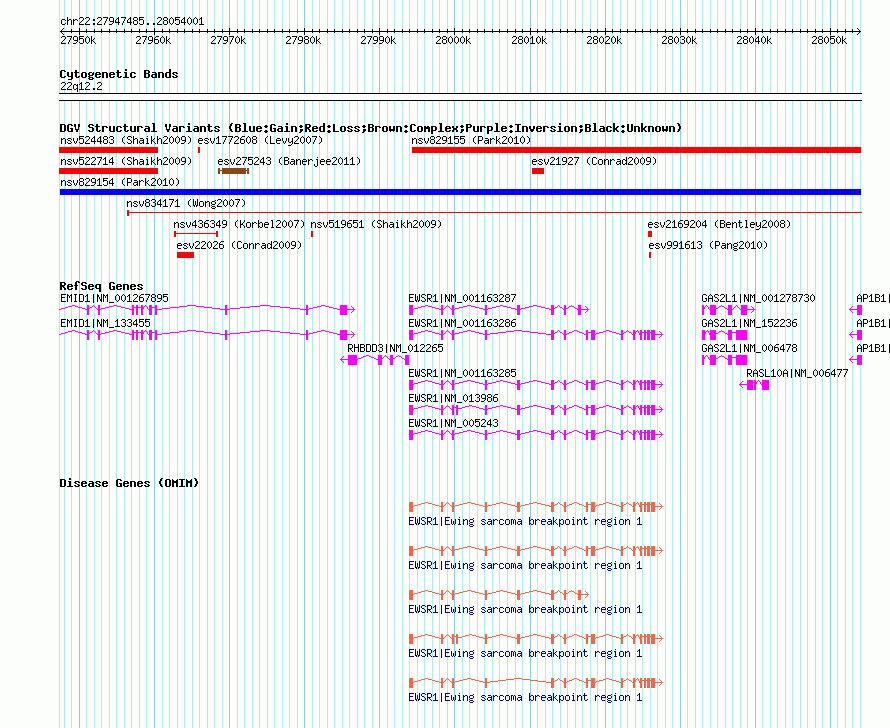Click the nsv829155 (Park2010) label
Image resolution: width=890 pixels, height=728 pixels.
pyautogui.click(x=471, y=140)
